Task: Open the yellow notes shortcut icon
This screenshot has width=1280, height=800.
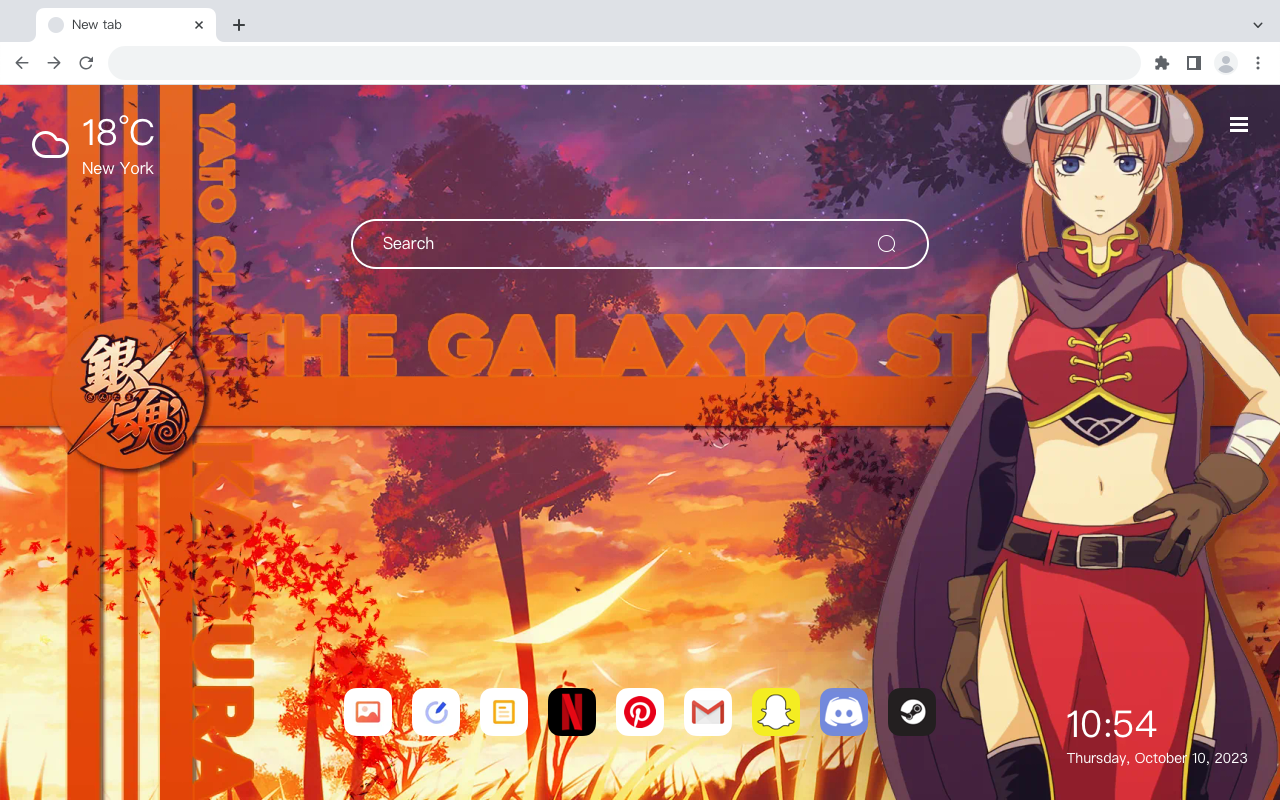Action: 504,712
